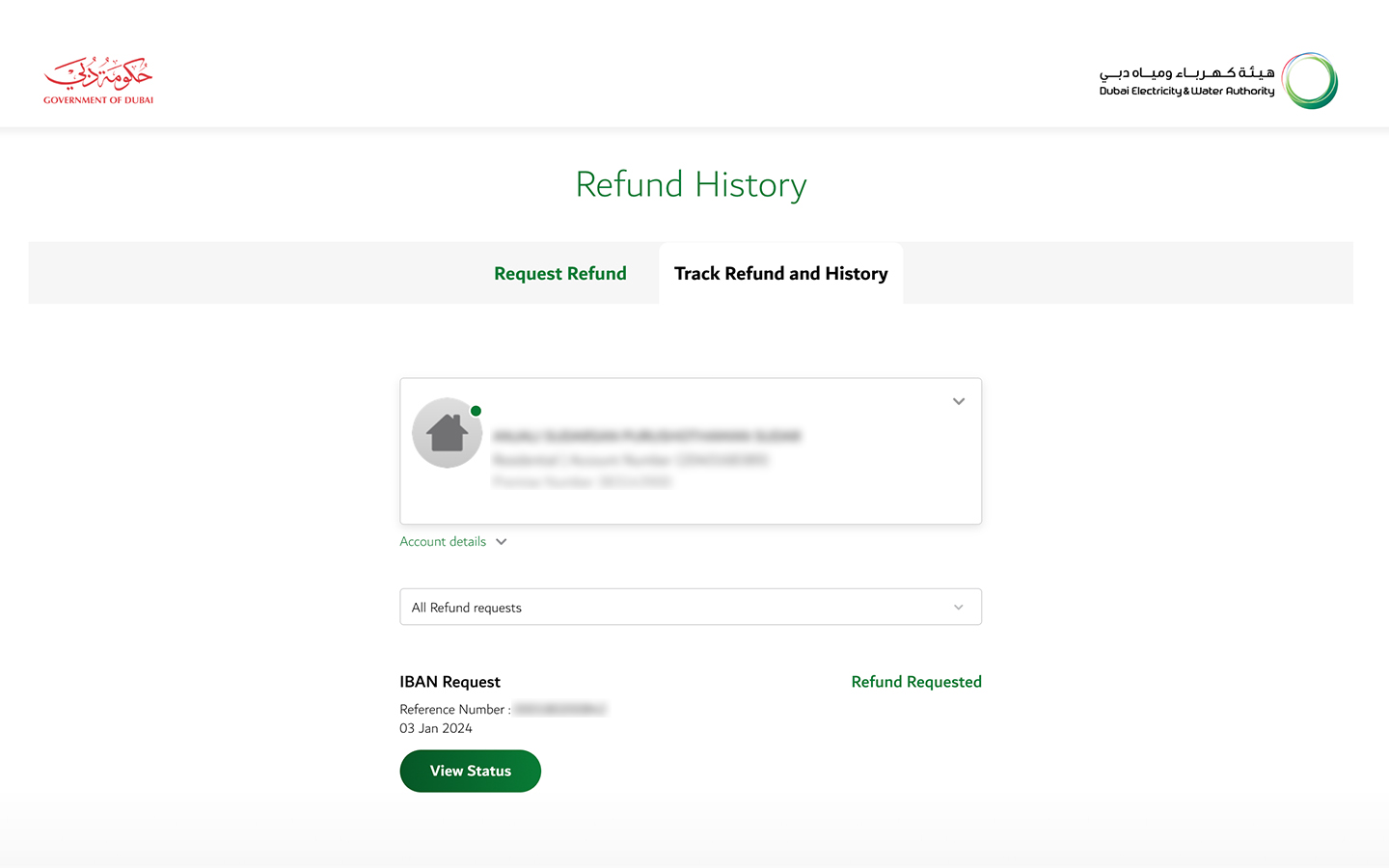Click the Refund History page title

pyautogui.click(x=691, y=183)
